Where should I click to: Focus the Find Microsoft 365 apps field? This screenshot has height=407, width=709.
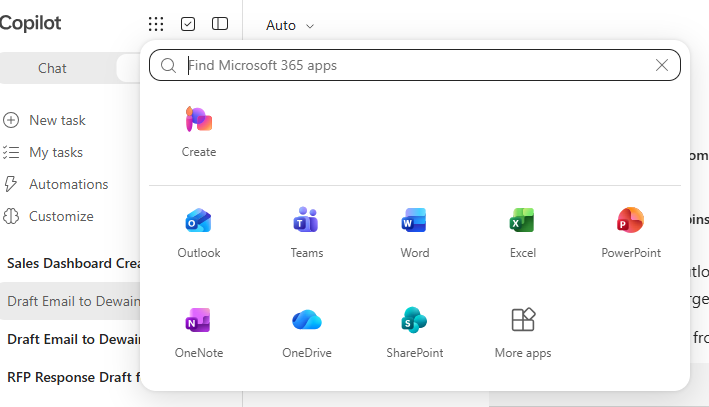(x=415, y=65)
